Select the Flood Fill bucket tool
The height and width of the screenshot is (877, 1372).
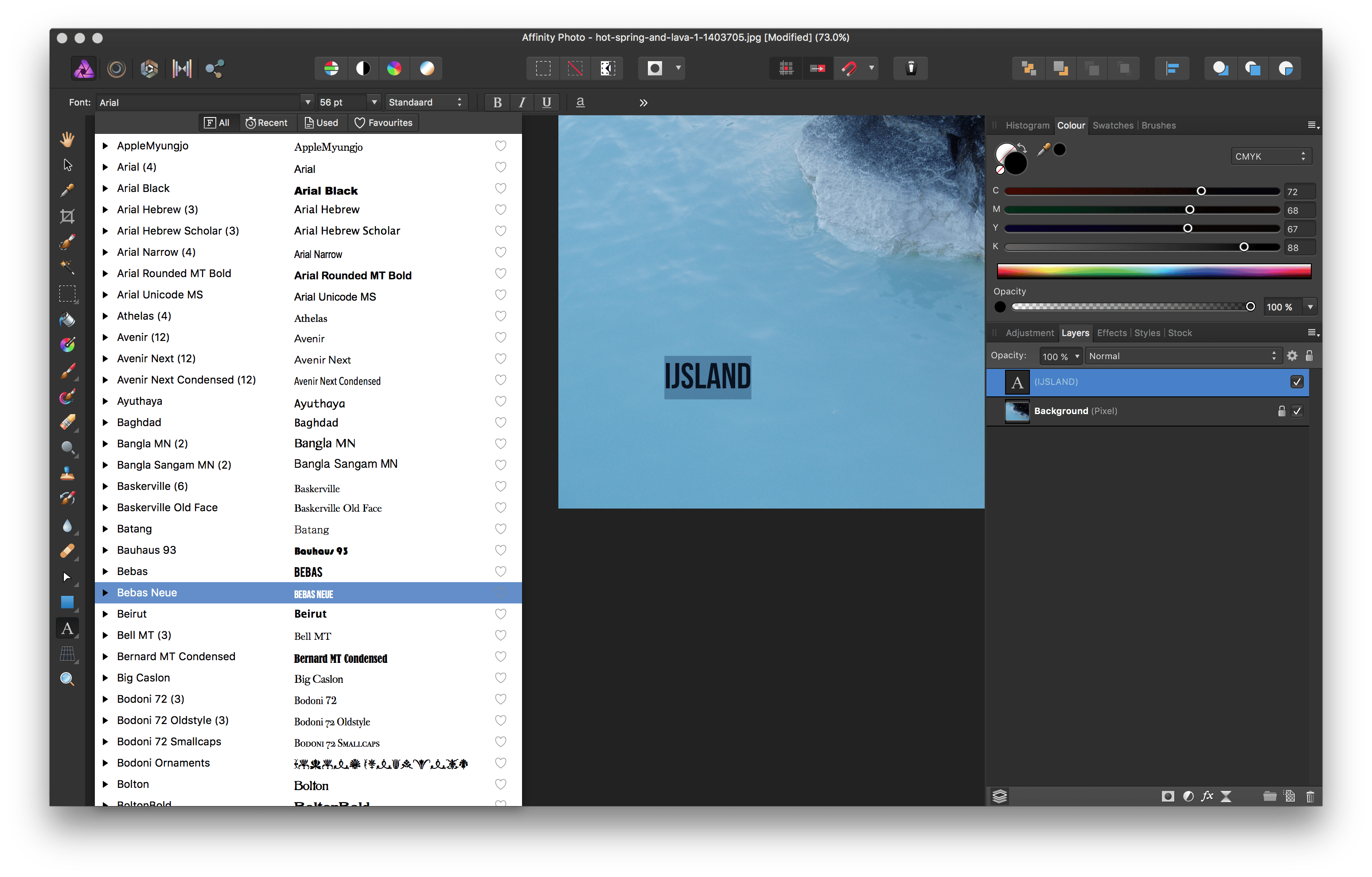pos(67,319)
